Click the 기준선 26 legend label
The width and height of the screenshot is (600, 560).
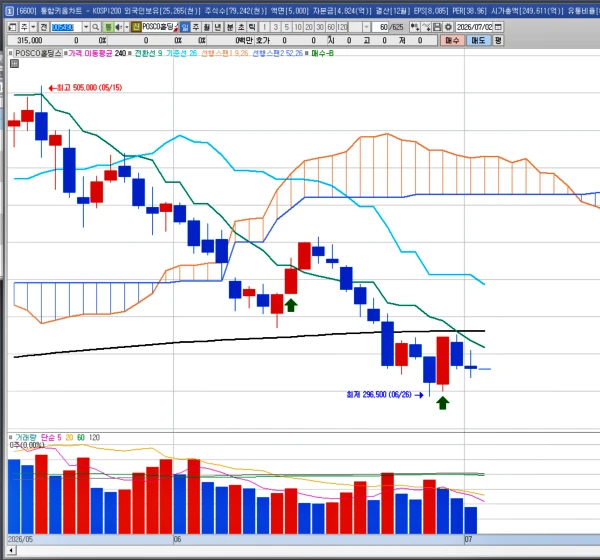181,53
